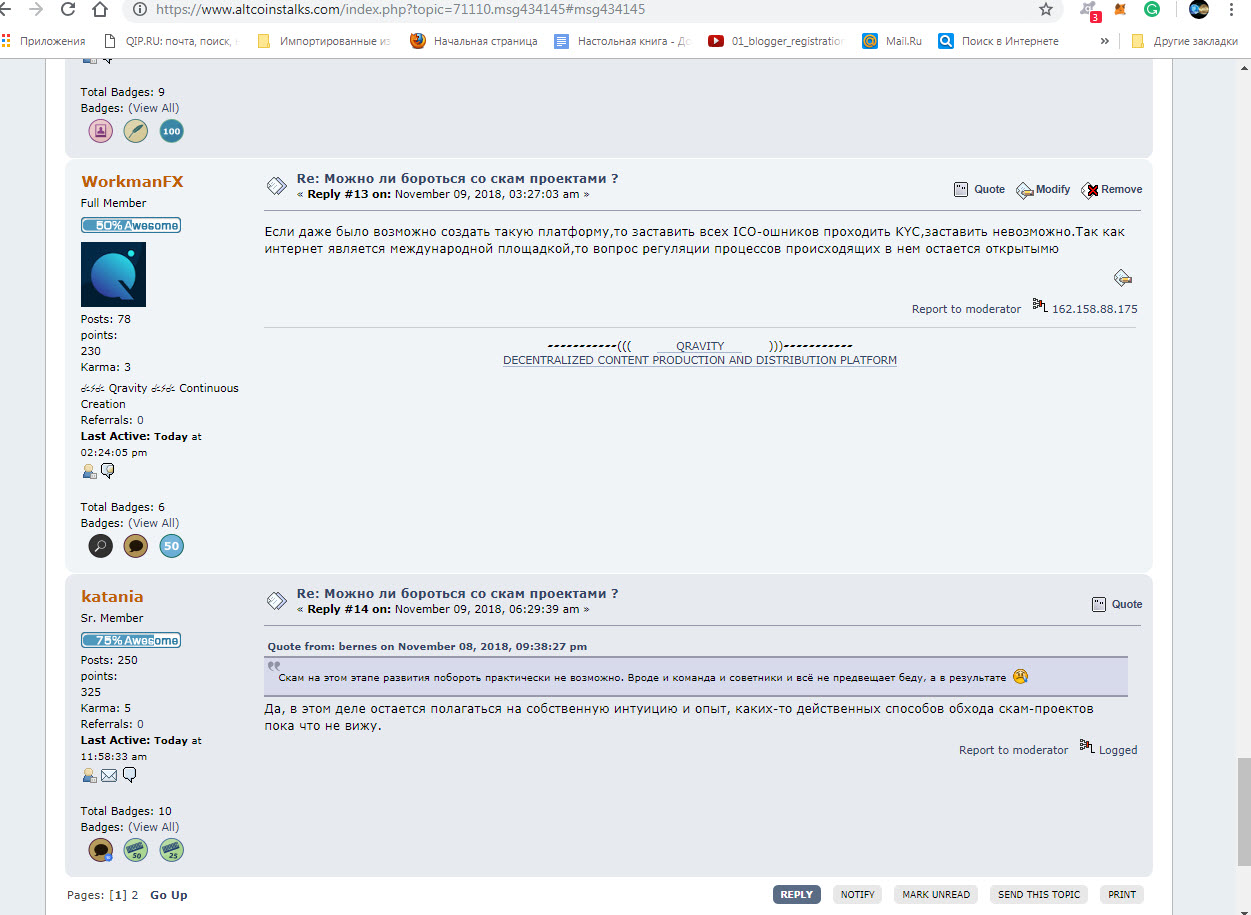Bookmark this page with the star icon
Viewport: 1251px width, 915px height.
[1046, 10]
